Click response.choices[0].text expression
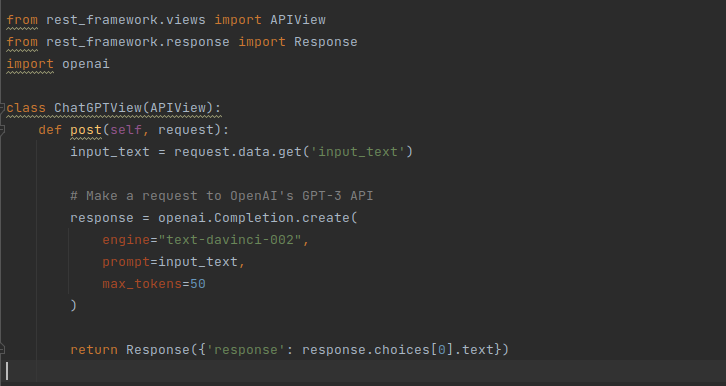The height and width of the screenshot is (386, 726). pos(401,350)
